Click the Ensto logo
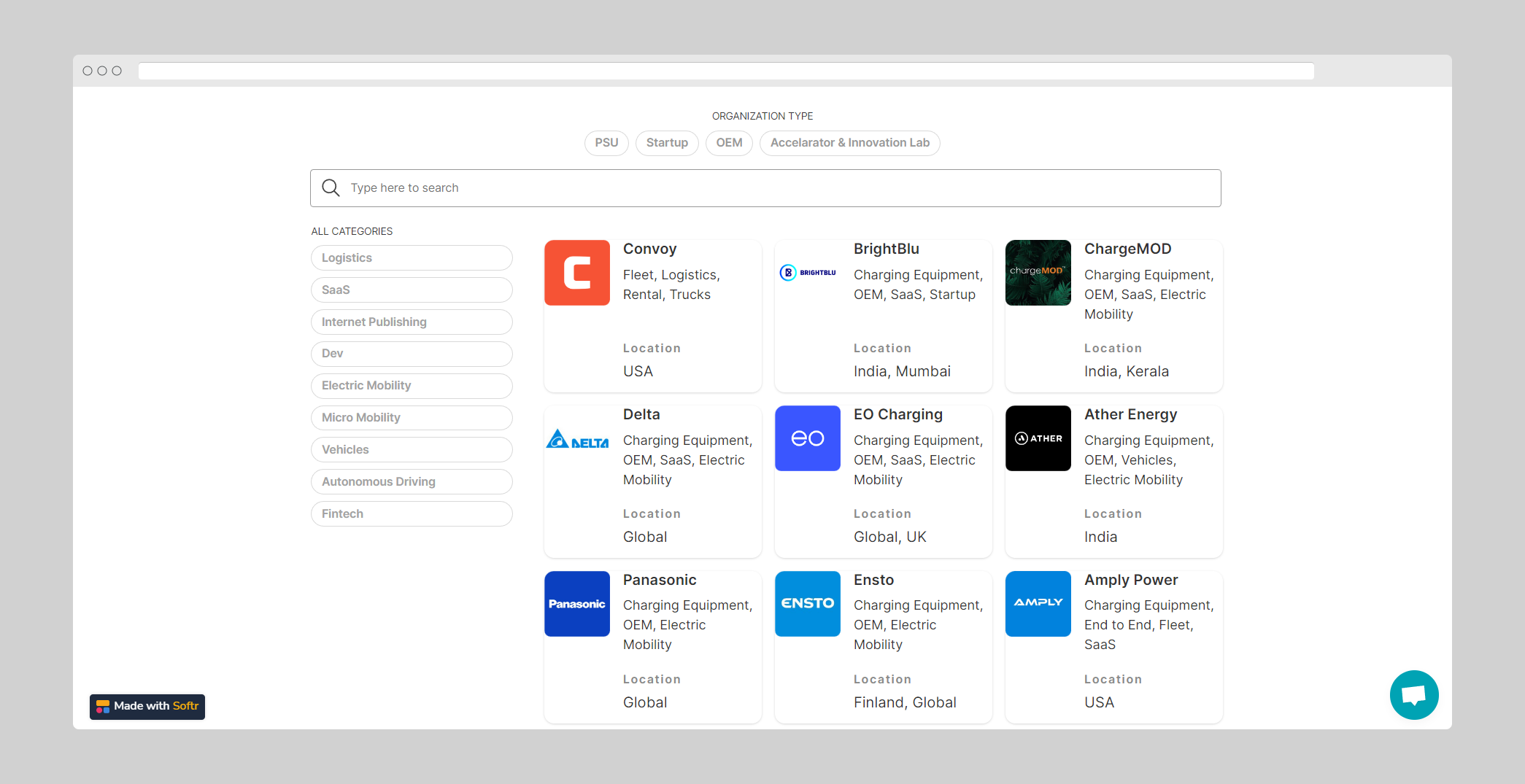The width and height of the screenshot is (1525, 784). [x=807, y=604]
